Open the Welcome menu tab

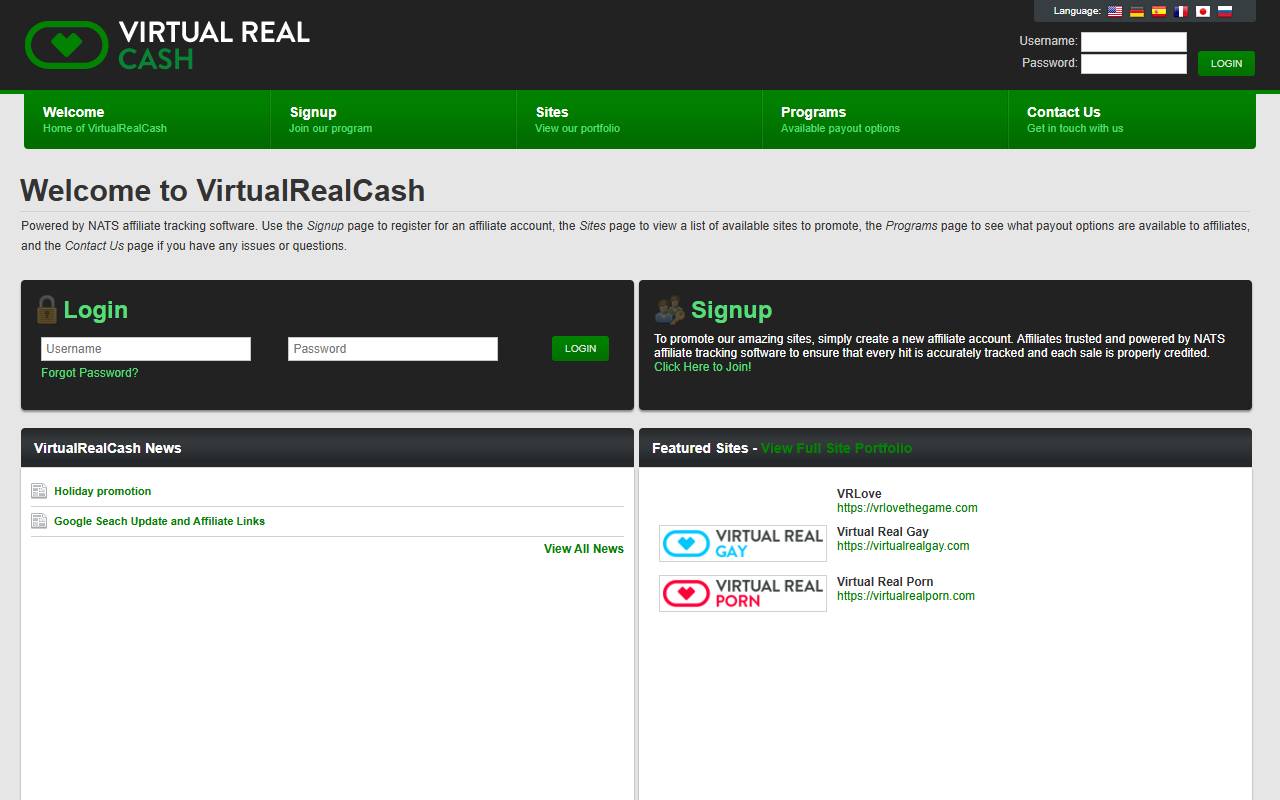tap(147, 119)
